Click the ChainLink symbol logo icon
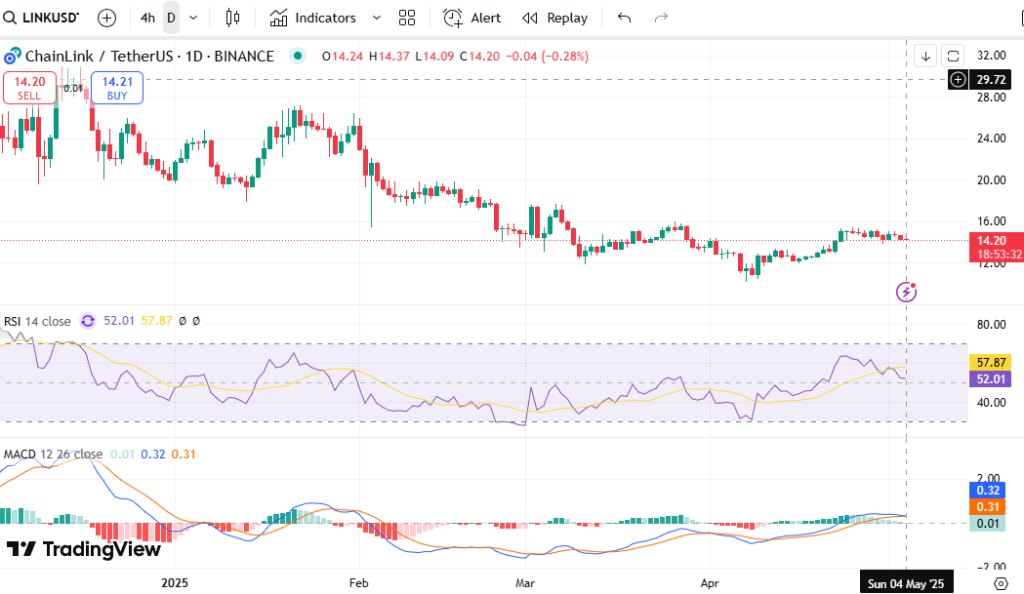Screen dimensions: 1024x594 (x=12, y=56)
